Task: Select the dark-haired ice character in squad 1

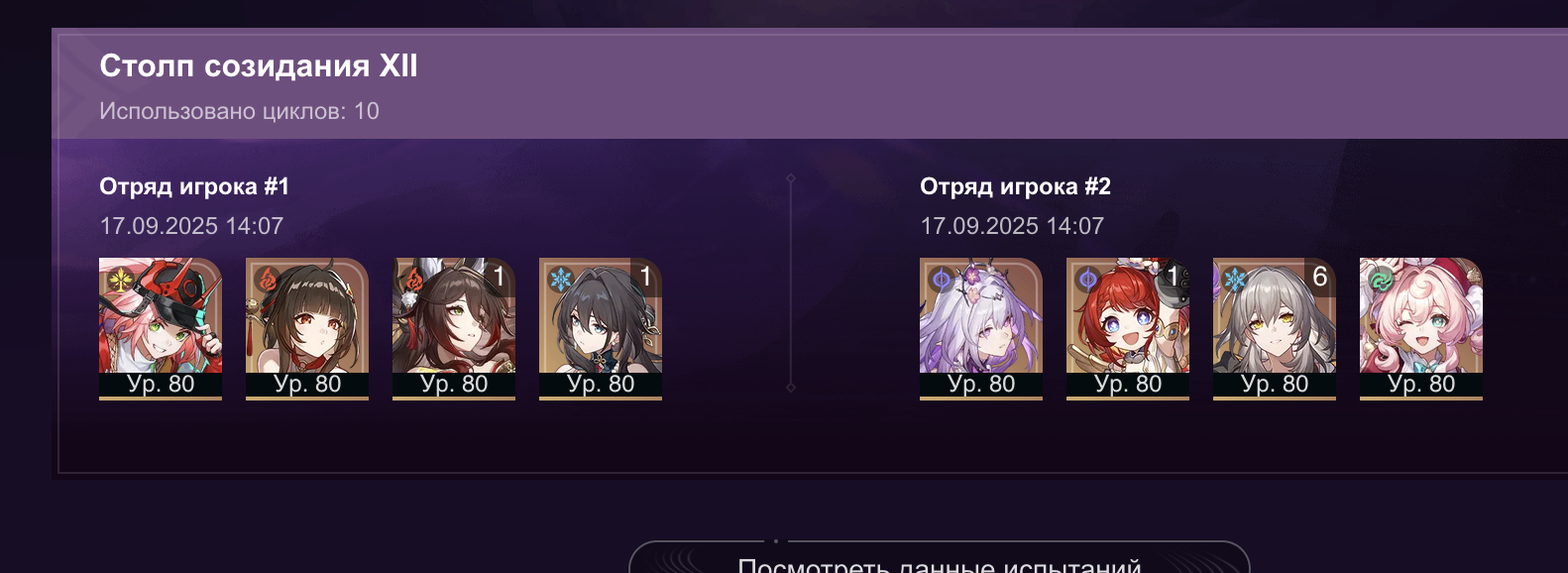Action: 601,329
